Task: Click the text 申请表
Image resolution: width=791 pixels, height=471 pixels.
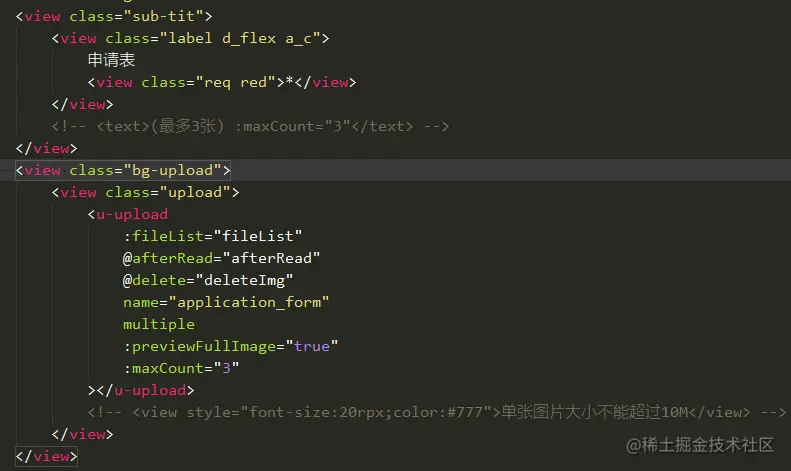Action: click(x=111, y=60)
